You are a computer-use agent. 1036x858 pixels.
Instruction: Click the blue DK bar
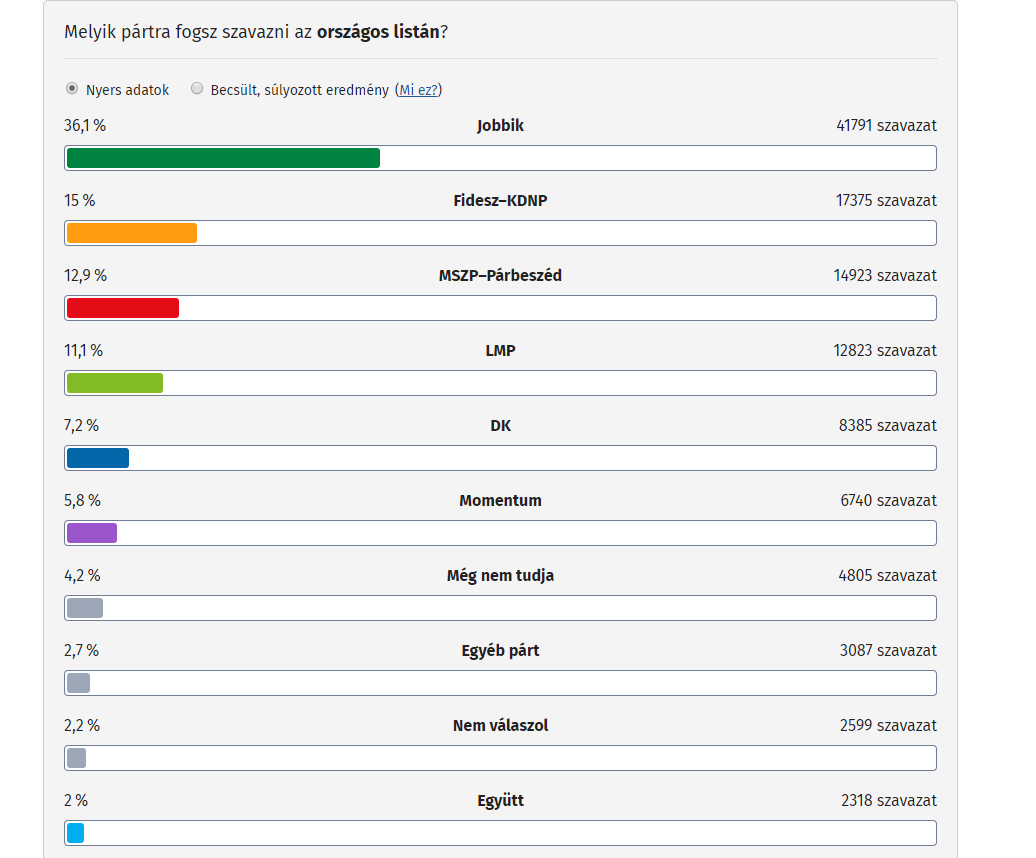click(x=98, y=458)
